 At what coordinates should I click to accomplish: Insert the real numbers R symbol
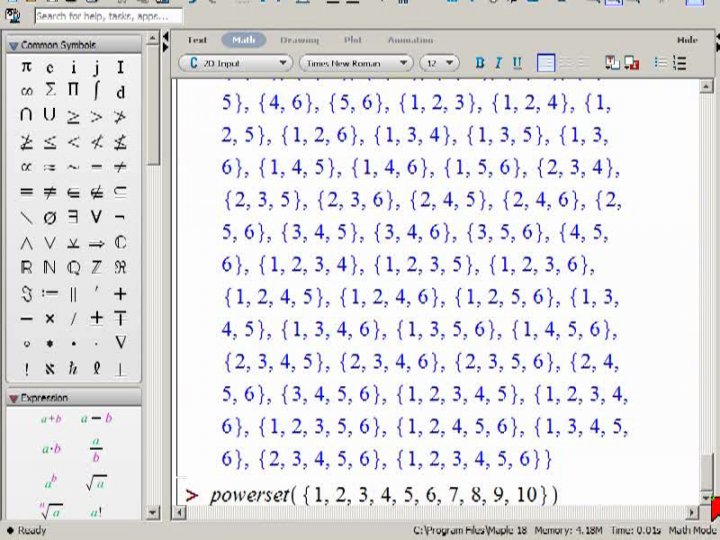[26, 268]
